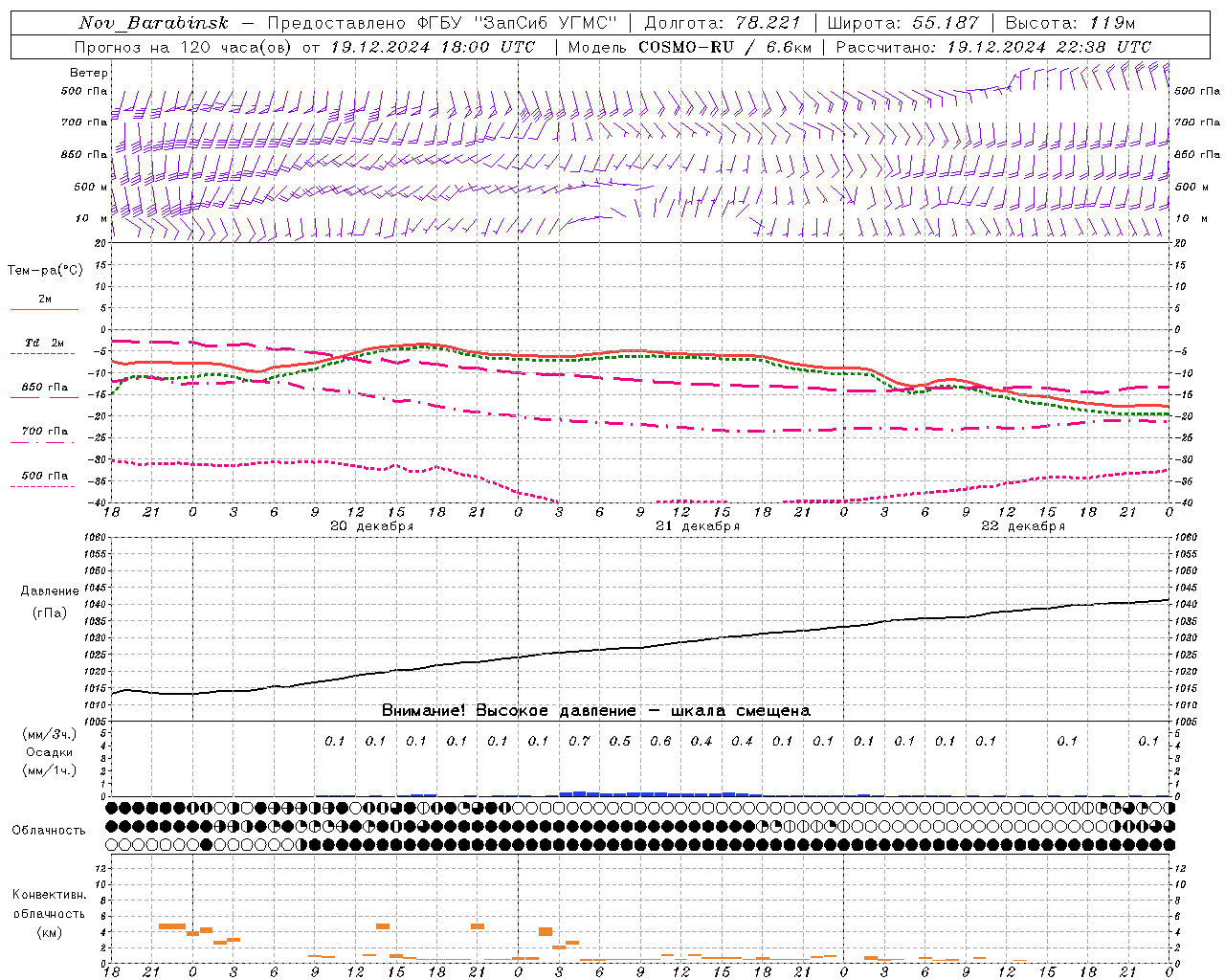Click the '0.7' precipitation value

pos(579,742)
